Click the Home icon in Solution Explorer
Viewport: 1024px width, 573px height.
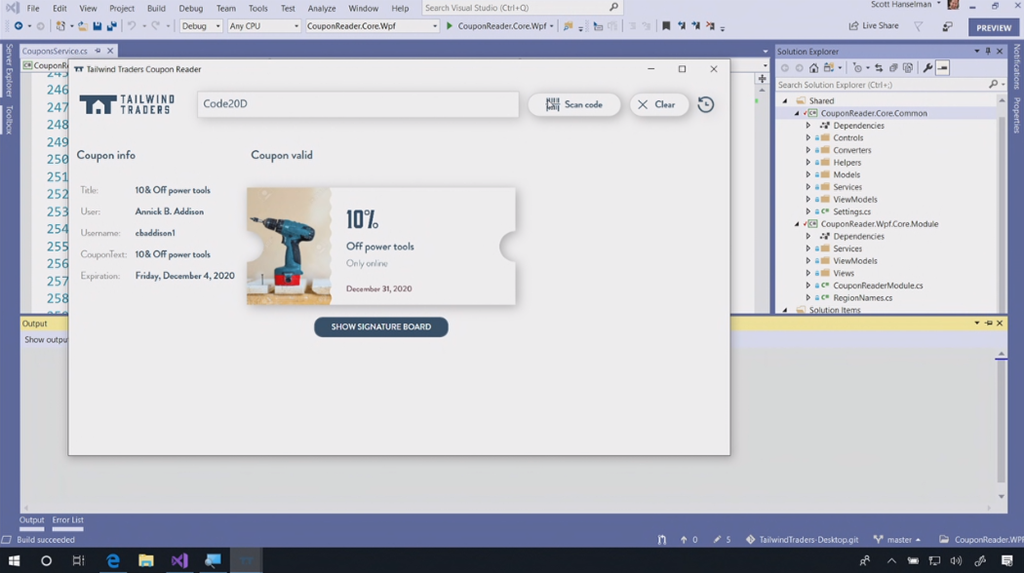point(814,68)
